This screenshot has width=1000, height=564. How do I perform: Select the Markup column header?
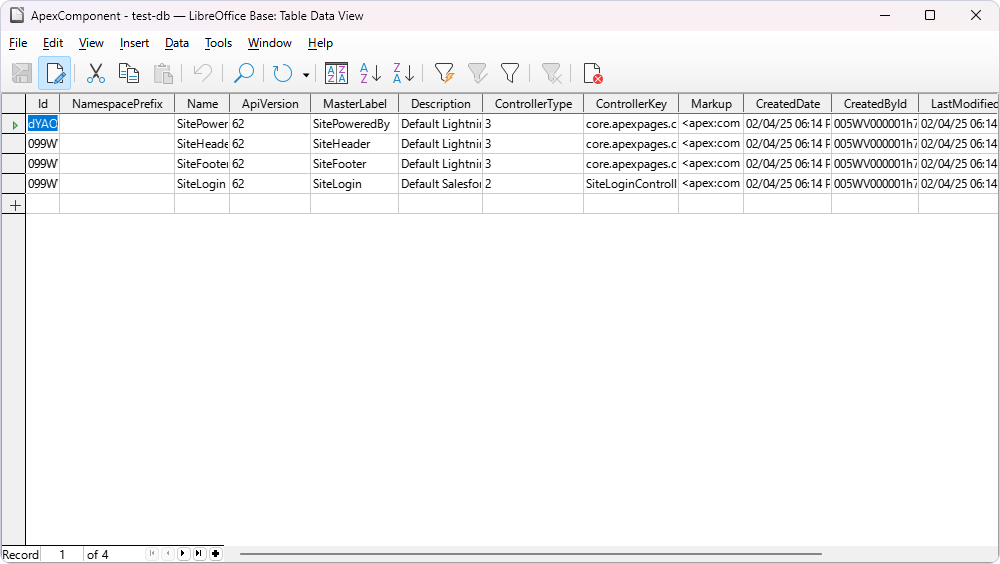(711, 103)
